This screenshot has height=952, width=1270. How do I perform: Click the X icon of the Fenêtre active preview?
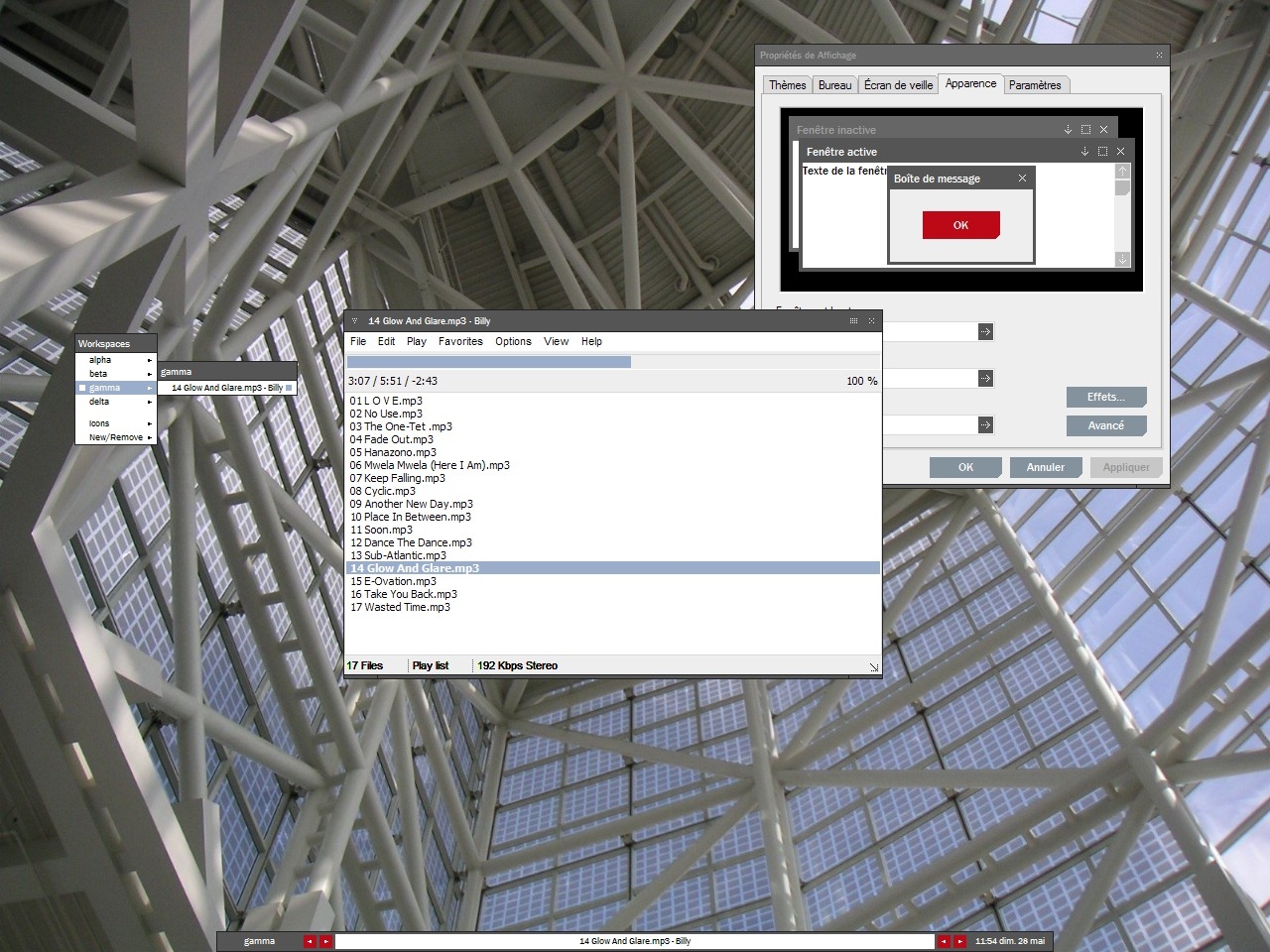click(1120, 152)
